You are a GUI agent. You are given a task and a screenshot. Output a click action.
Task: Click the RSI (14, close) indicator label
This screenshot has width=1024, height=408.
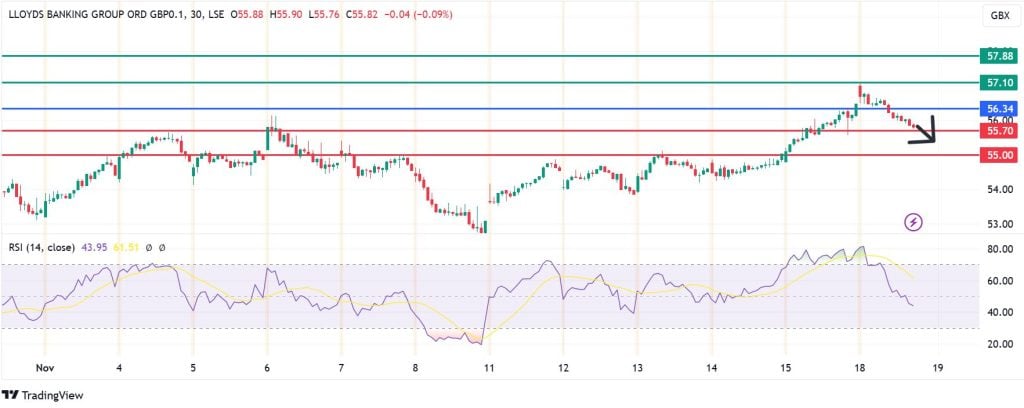tap(42, 247)
